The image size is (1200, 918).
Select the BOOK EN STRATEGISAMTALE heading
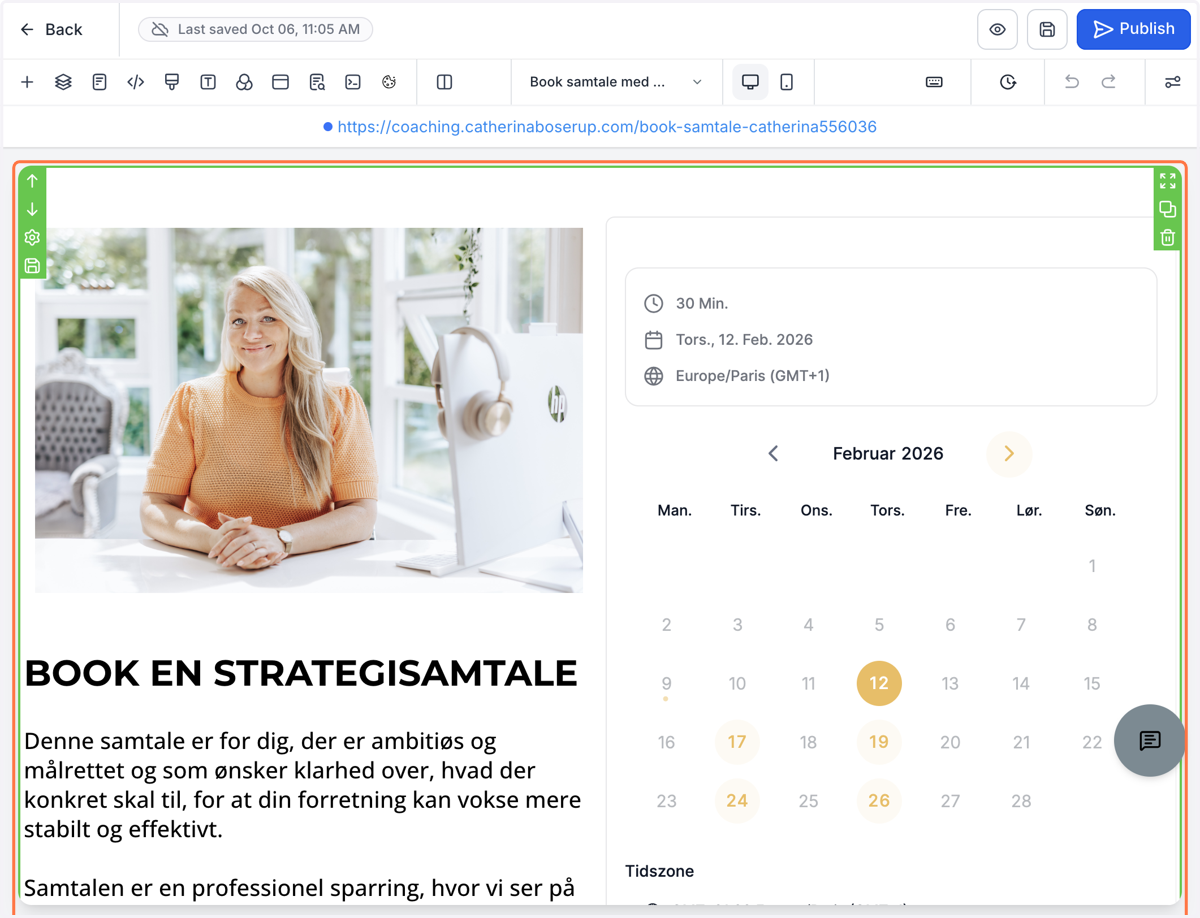[301, 673]
